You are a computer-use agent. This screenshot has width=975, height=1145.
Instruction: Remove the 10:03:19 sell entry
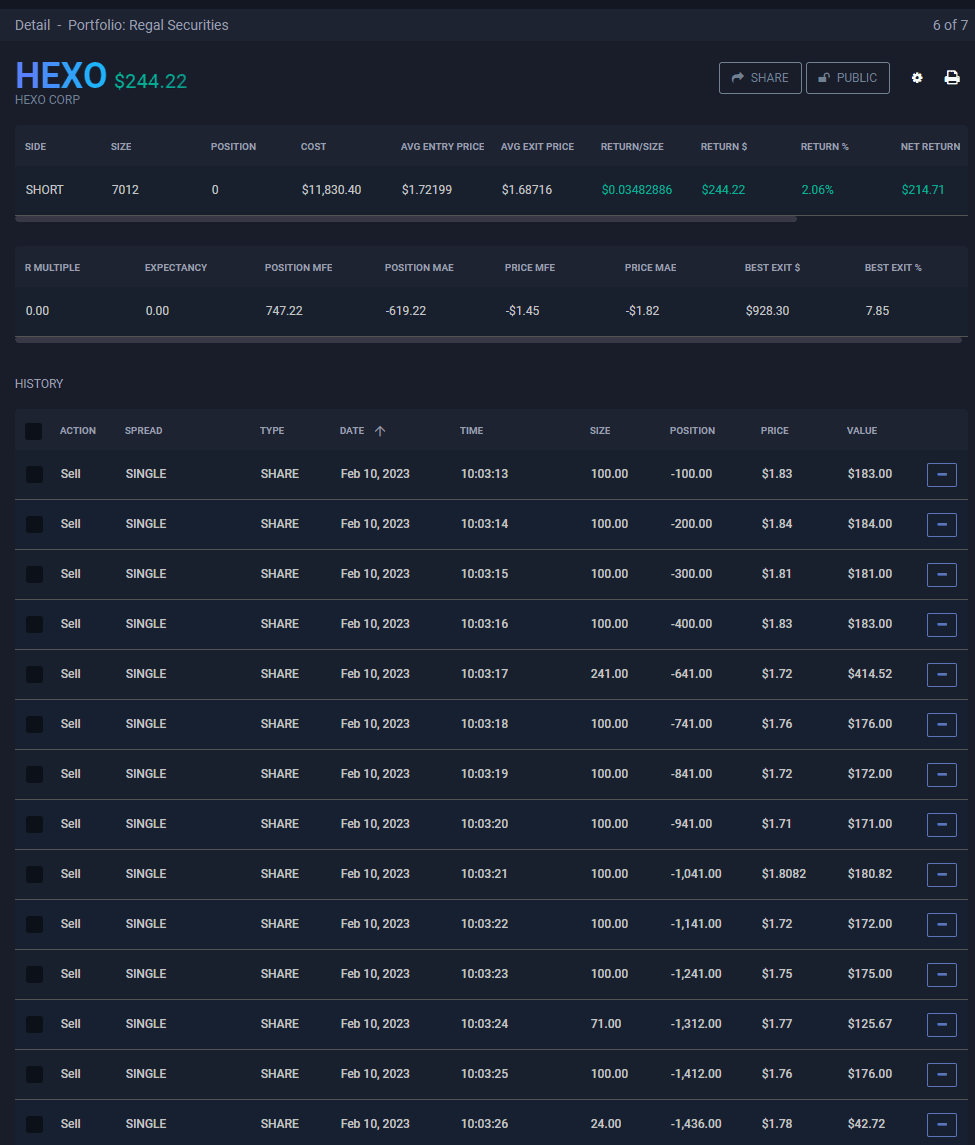pos(941,775)
